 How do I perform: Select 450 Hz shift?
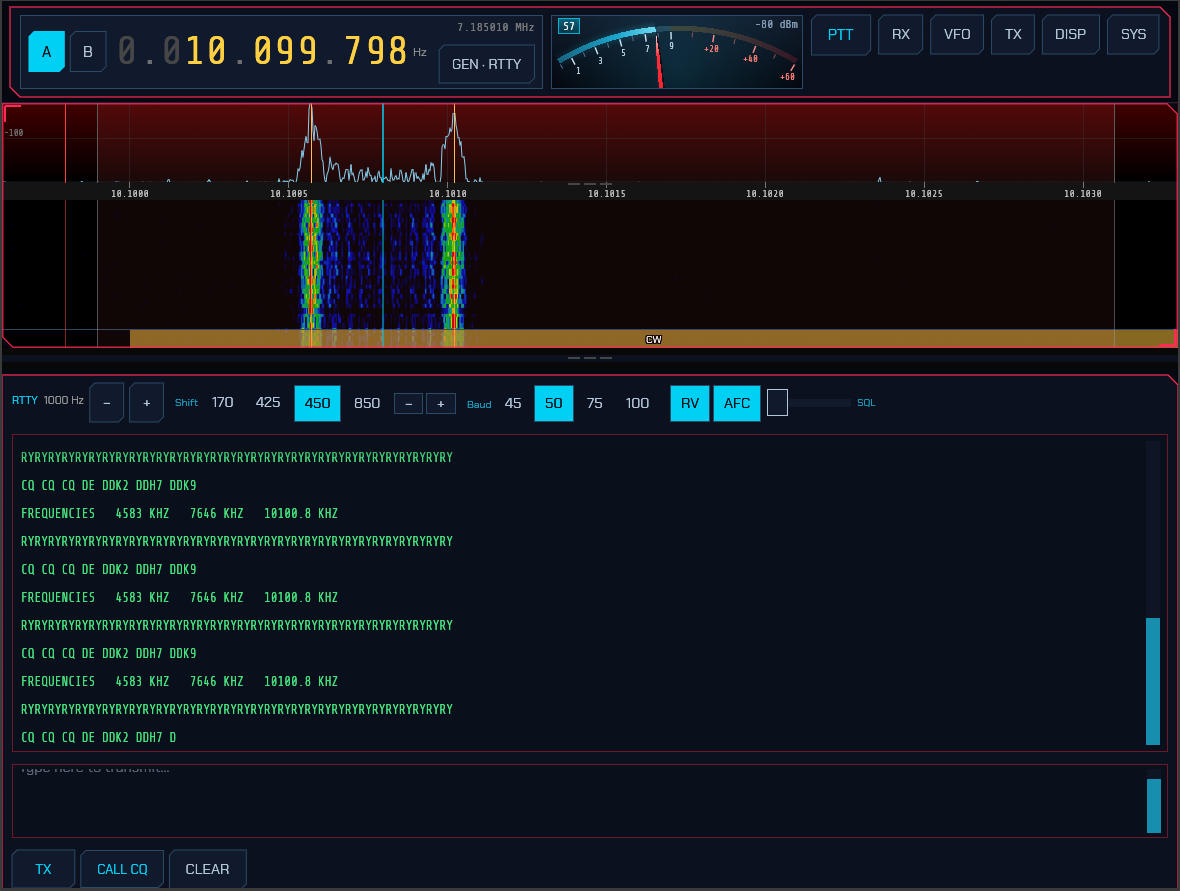(317, 403)
